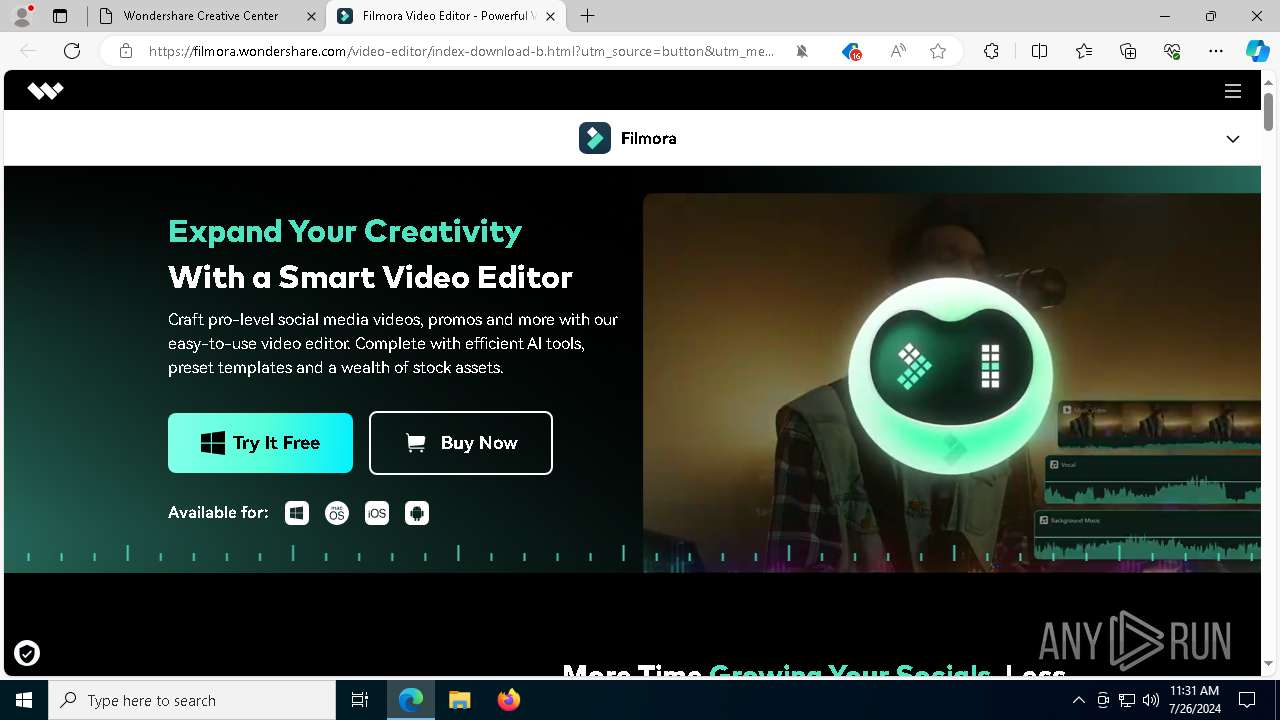Viewport: 1280px width, 720px height.
Task: Refresh the current page
Action: click(72, 51)
